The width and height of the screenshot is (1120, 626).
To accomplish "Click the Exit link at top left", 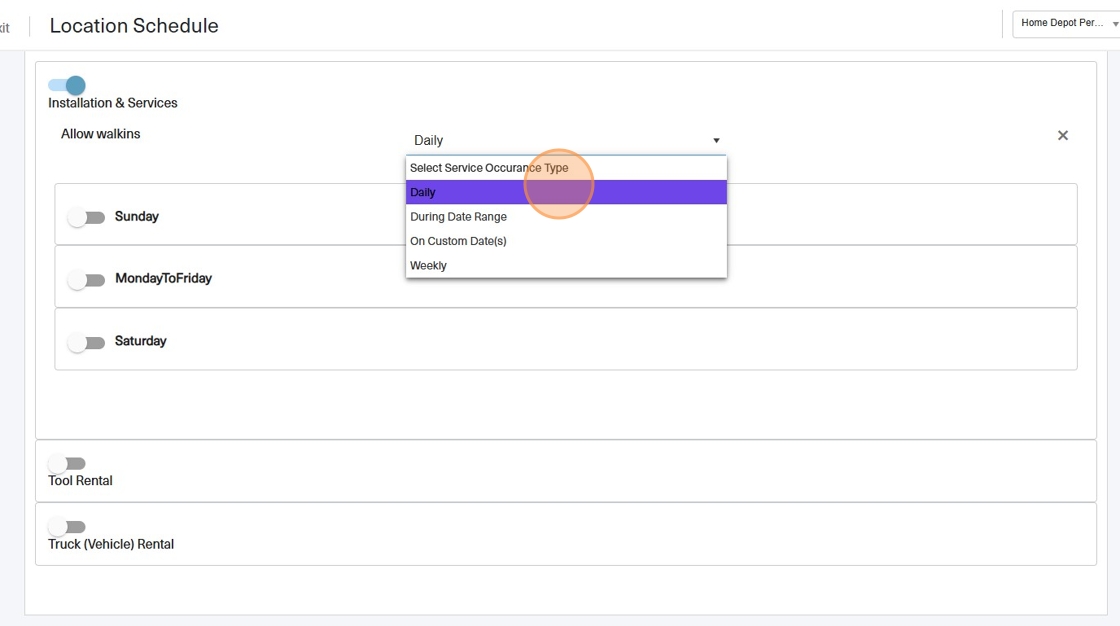I will (5, 27).
